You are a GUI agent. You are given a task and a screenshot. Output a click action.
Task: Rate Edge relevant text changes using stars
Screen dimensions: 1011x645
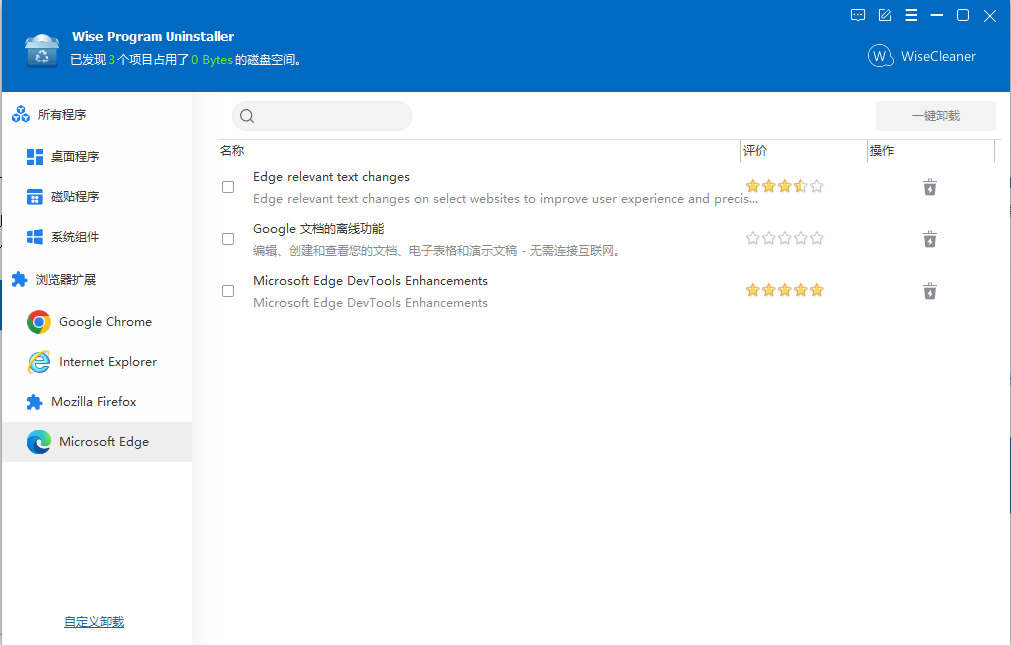coord(785,186)
